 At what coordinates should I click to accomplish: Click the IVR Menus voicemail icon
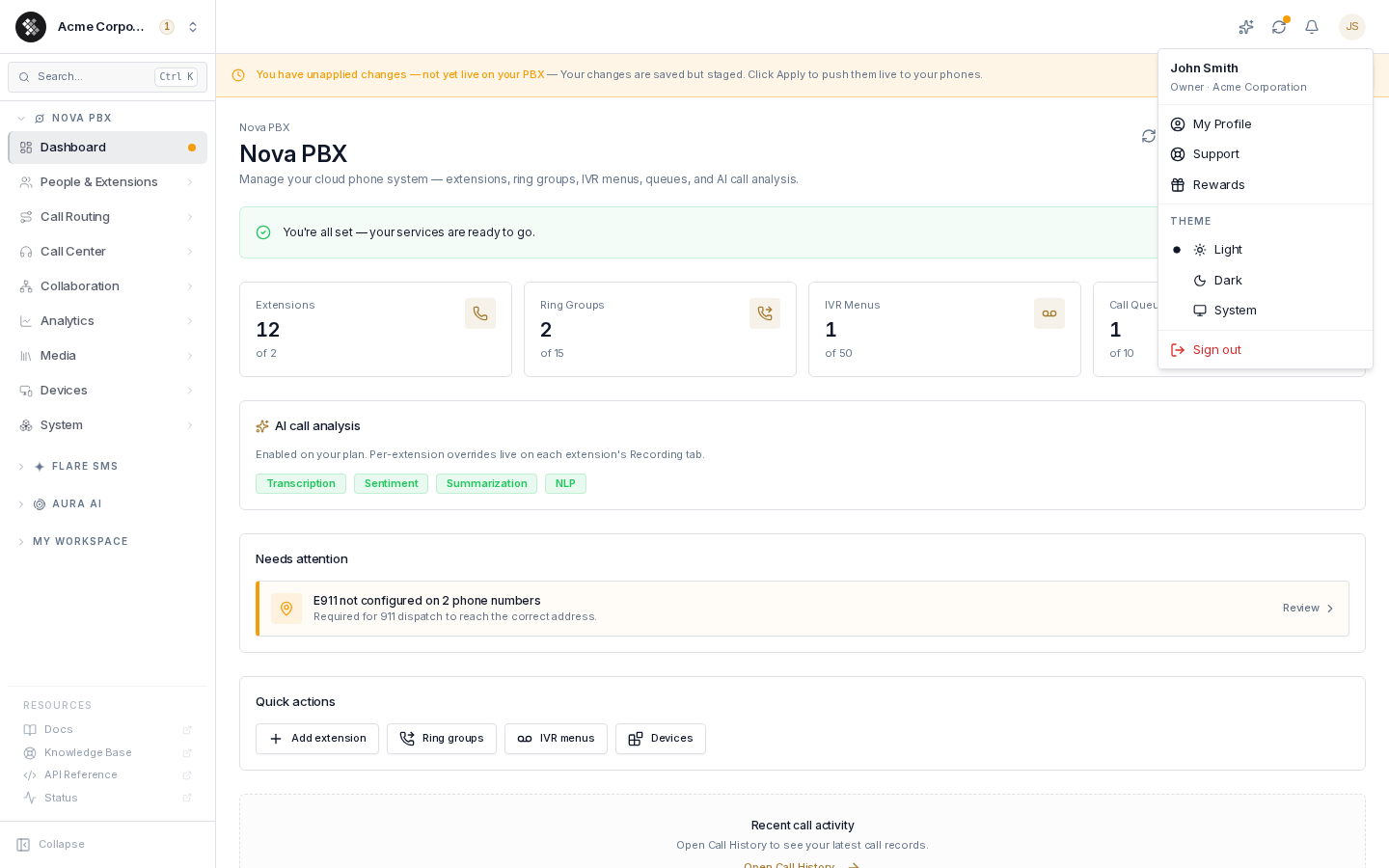tap(1049, 313)
